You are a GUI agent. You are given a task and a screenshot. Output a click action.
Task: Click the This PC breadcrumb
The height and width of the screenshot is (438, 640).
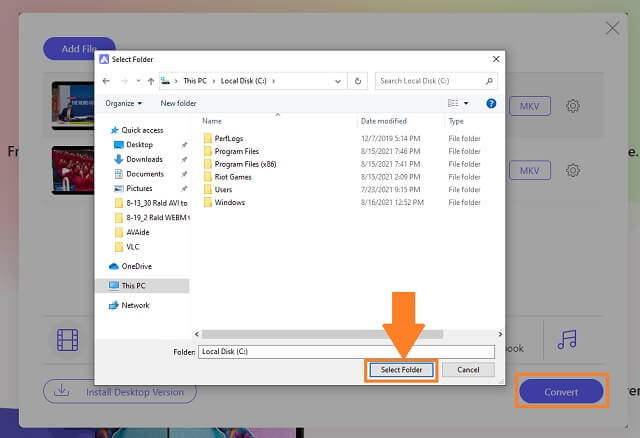click(195, 81)
